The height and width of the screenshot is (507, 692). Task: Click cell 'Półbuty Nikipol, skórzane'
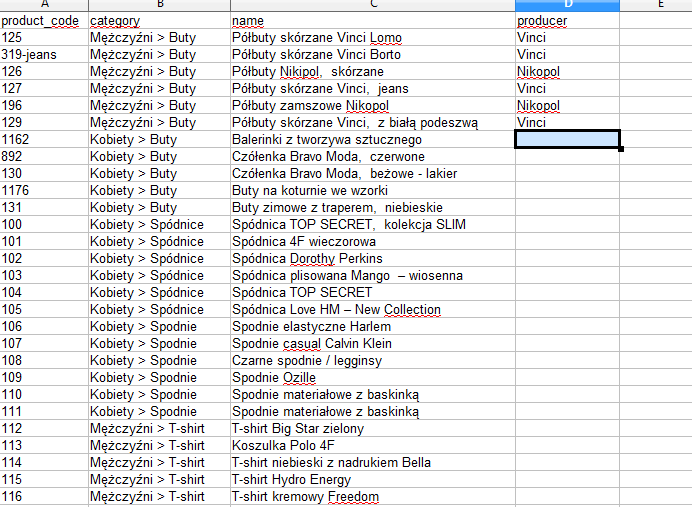pos(372,71)
